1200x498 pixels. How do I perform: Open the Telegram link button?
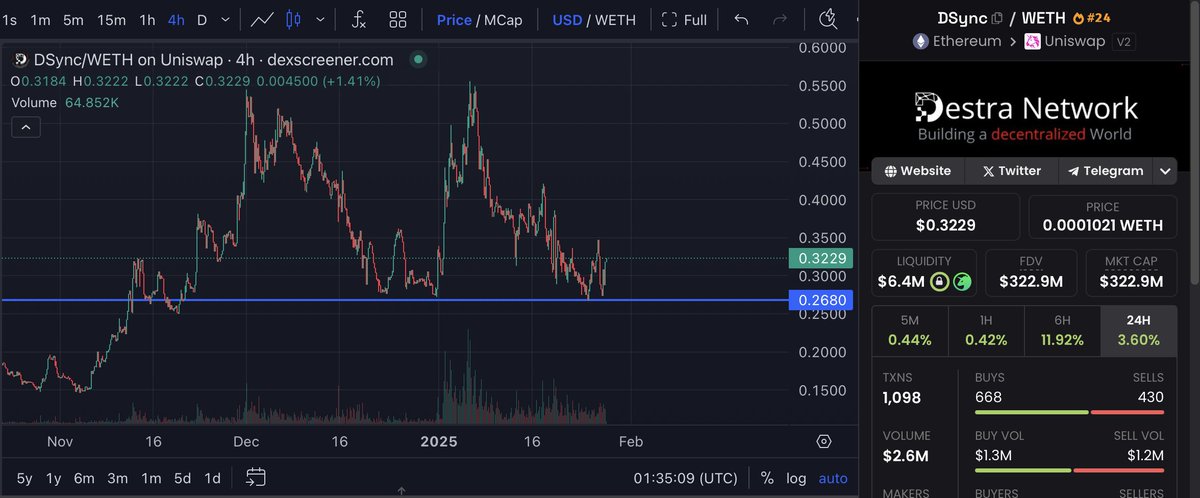(x=1105, y=171)
